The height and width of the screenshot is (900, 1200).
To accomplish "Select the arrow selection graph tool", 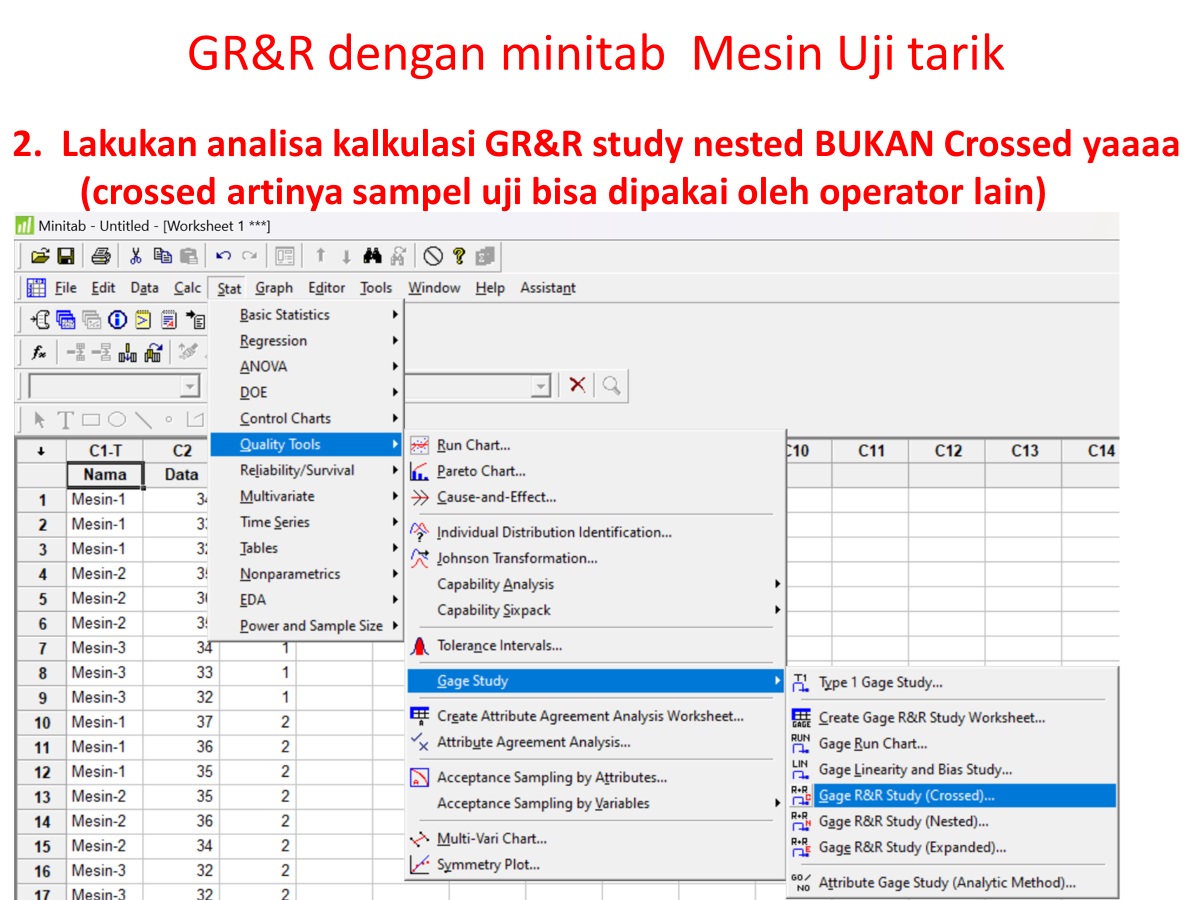I will click(37, 419).
